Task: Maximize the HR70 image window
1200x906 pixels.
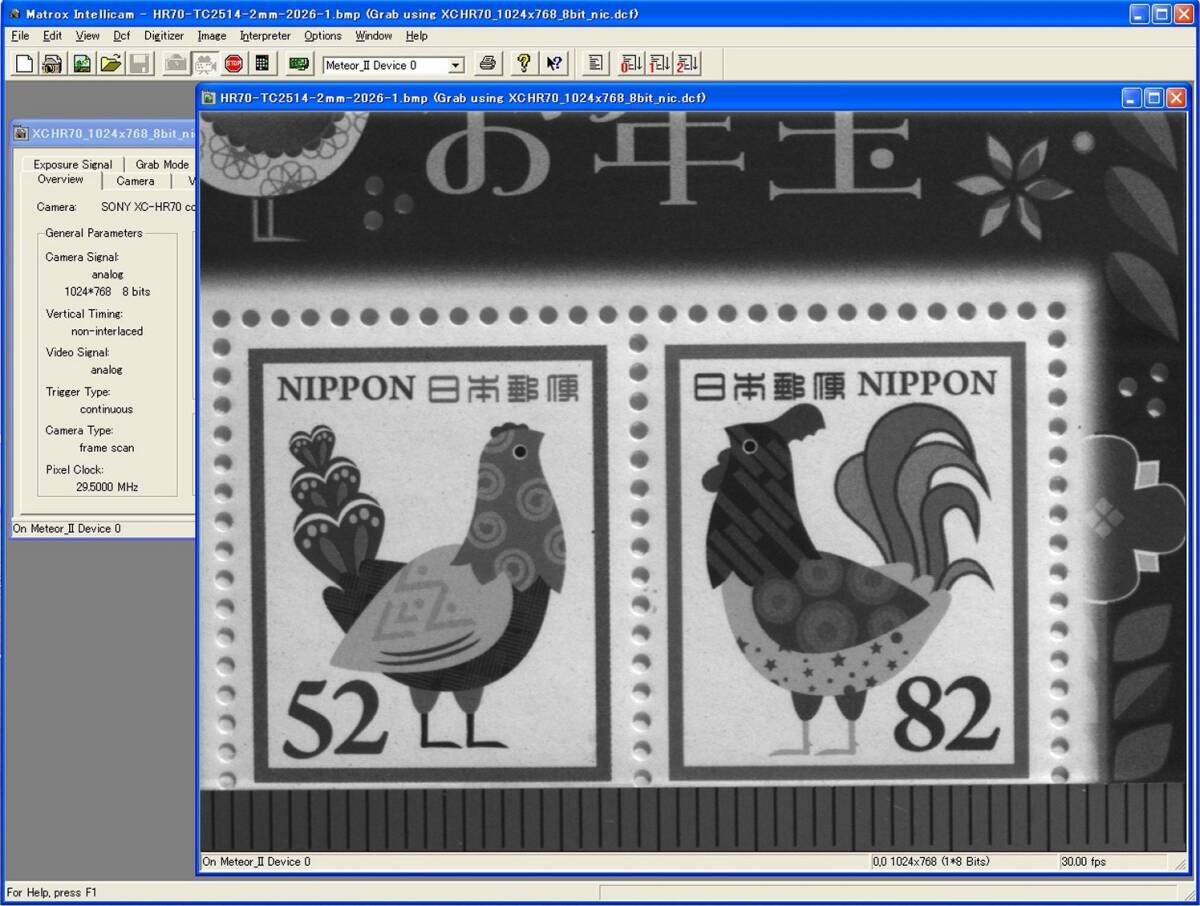Action: click(1153, 98)
